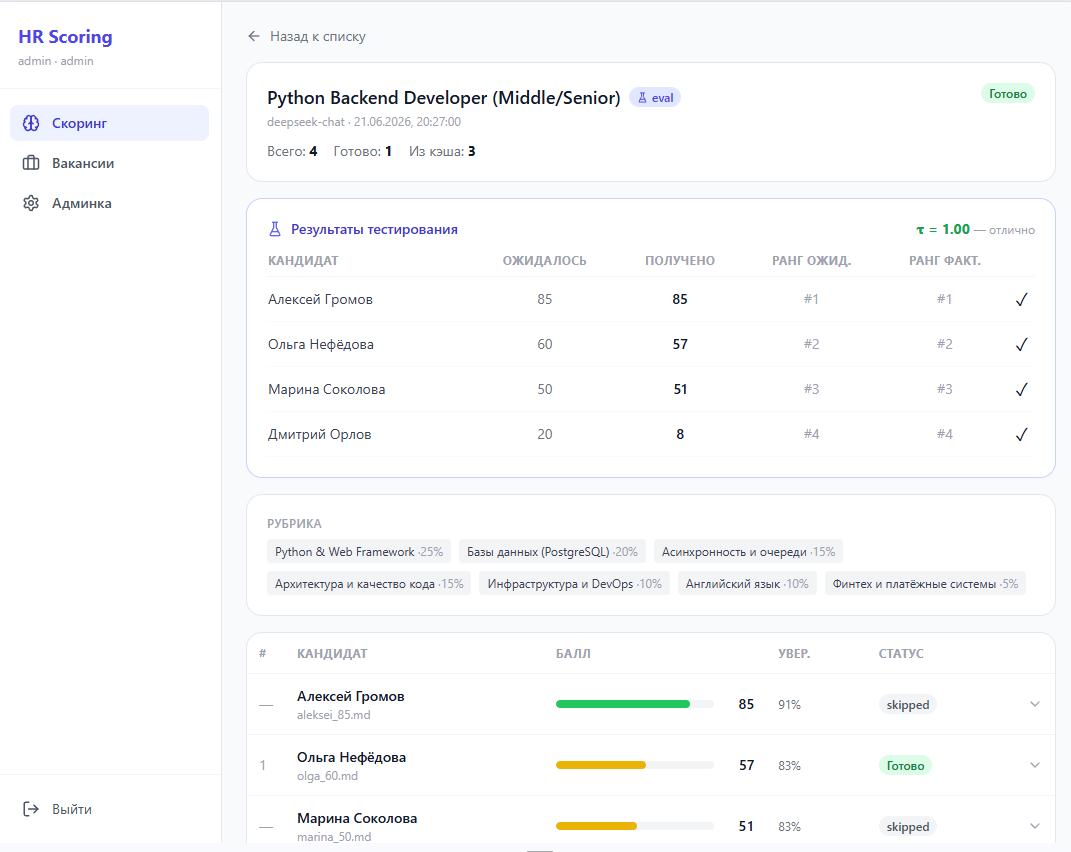
Task: Expand Ольга Нефёдова candidate details
Action: [x=1035, y=765]
